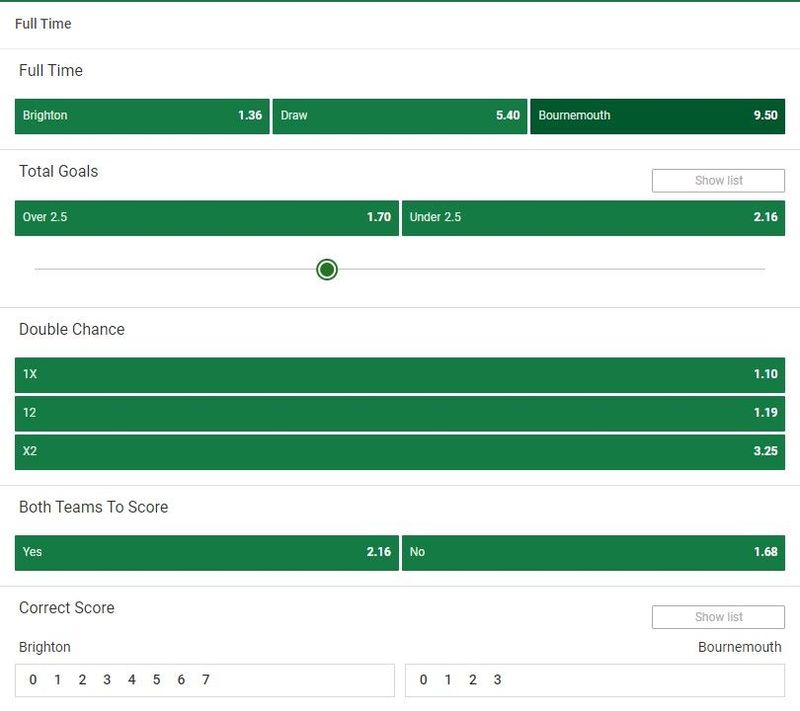Bet on Under 2.5 goals
Viewport: 800px width, 711px height.
[593, 218]
